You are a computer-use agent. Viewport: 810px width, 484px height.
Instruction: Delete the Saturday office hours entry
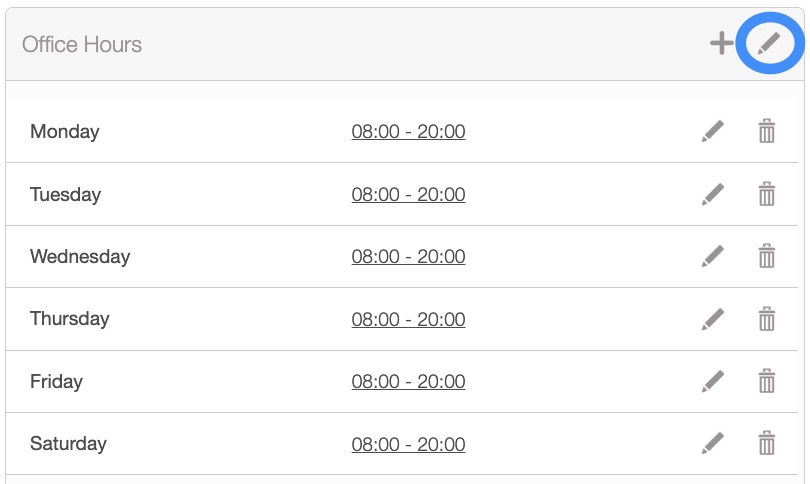pyautogui.click(x=767, y=443)
